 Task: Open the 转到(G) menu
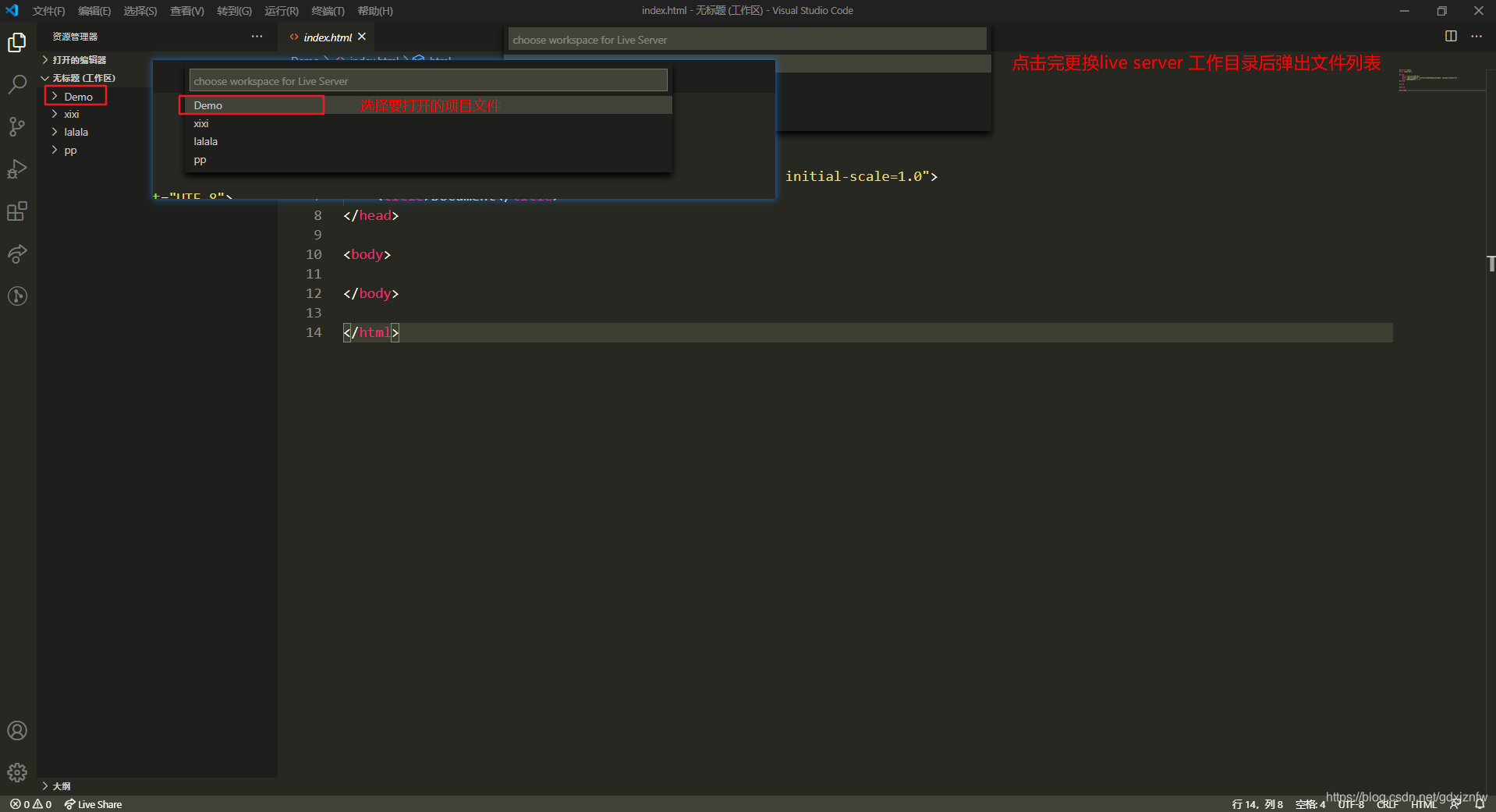click(x=234, y=11)
